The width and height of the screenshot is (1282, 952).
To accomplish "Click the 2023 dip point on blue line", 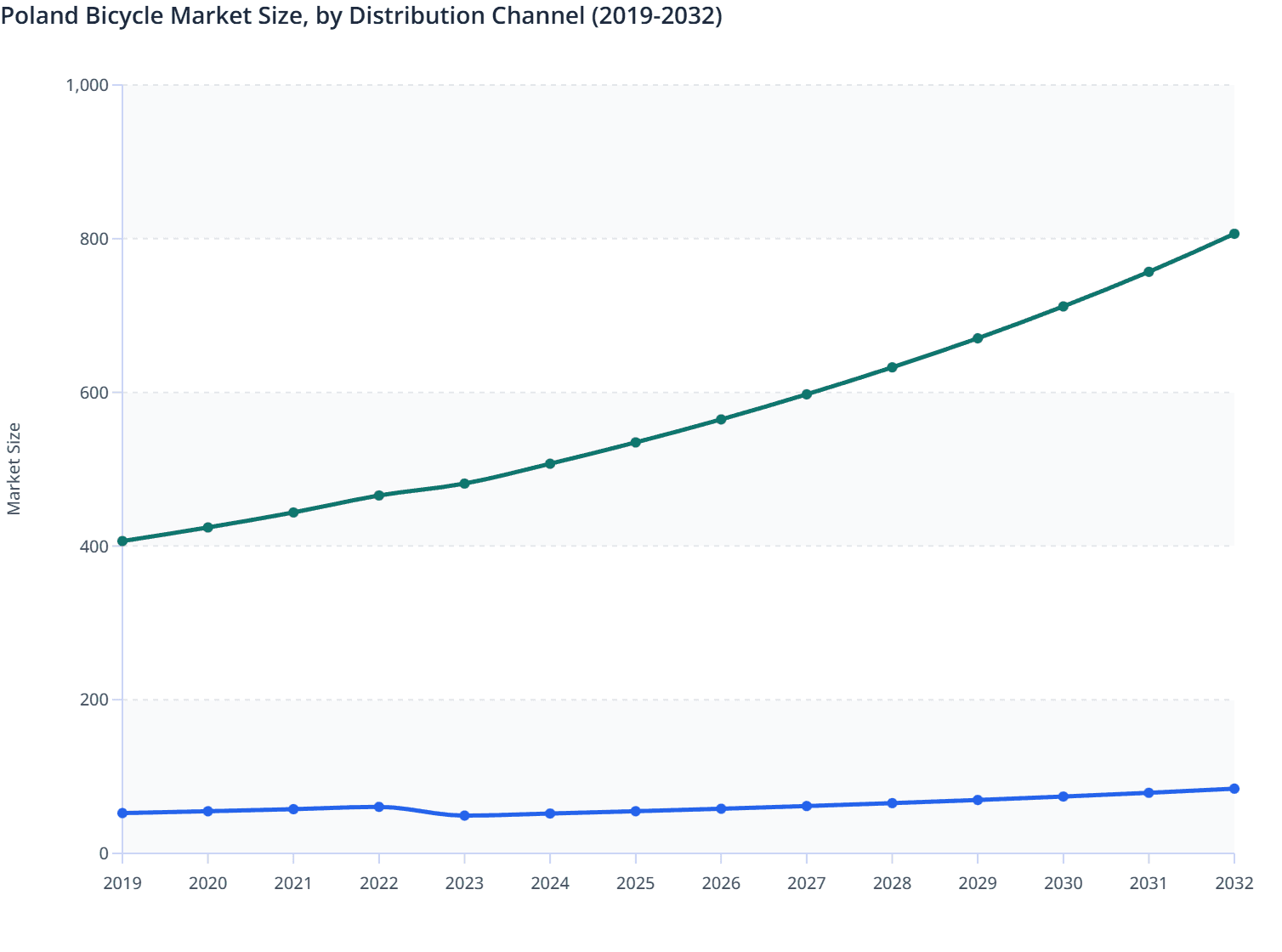I will tap(464, 815).
